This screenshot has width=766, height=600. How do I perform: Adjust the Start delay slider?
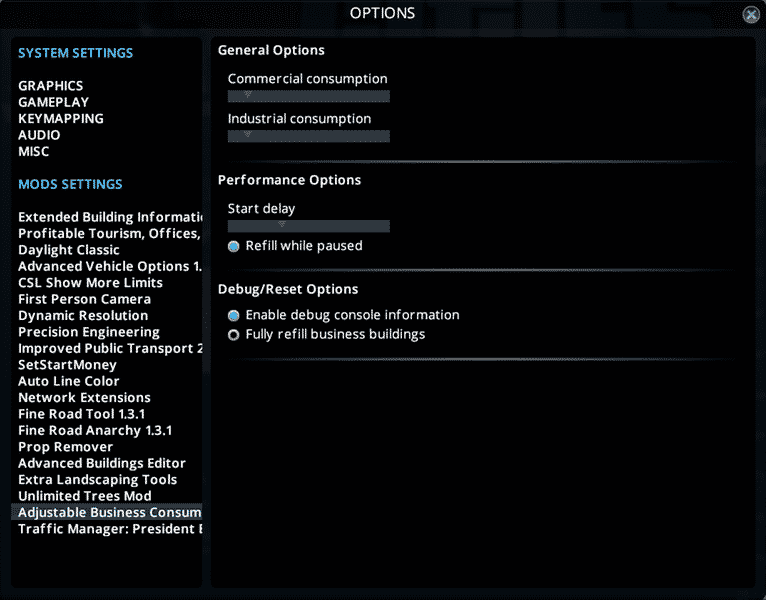[x=282, y=226]
